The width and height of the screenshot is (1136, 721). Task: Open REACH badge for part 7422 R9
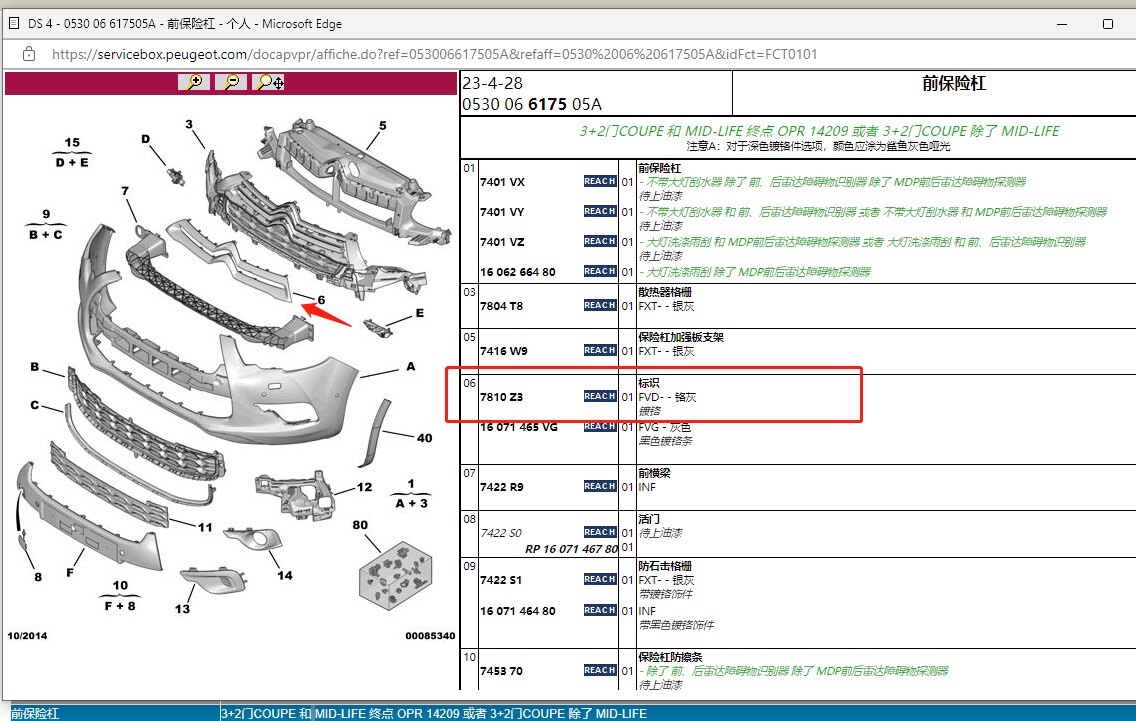pyautogui.click(x=600, y=486)
